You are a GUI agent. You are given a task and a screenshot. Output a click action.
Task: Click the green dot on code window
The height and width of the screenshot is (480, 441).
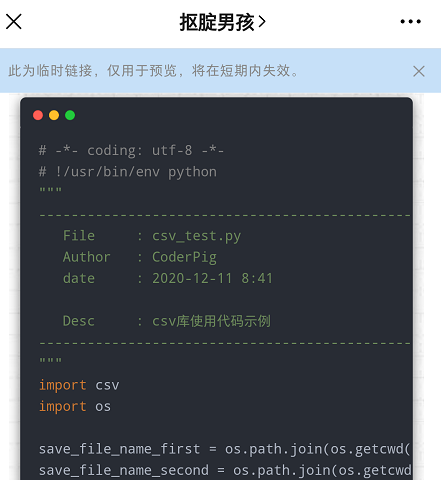click(70, 115)
